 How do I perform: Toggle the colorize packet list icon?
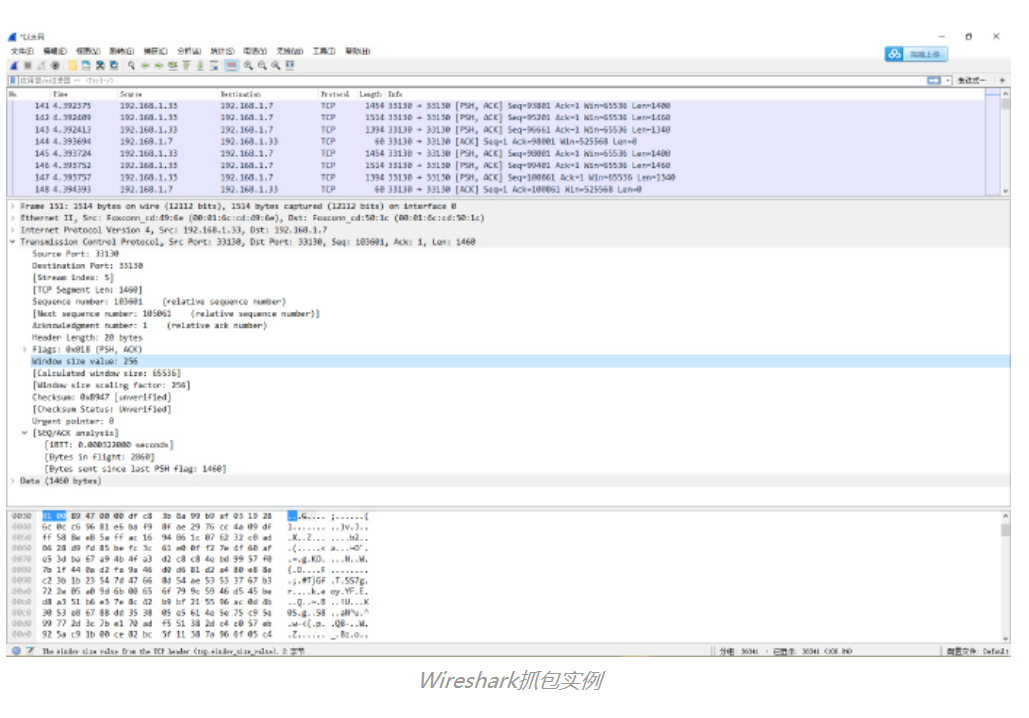coord(231,66)
